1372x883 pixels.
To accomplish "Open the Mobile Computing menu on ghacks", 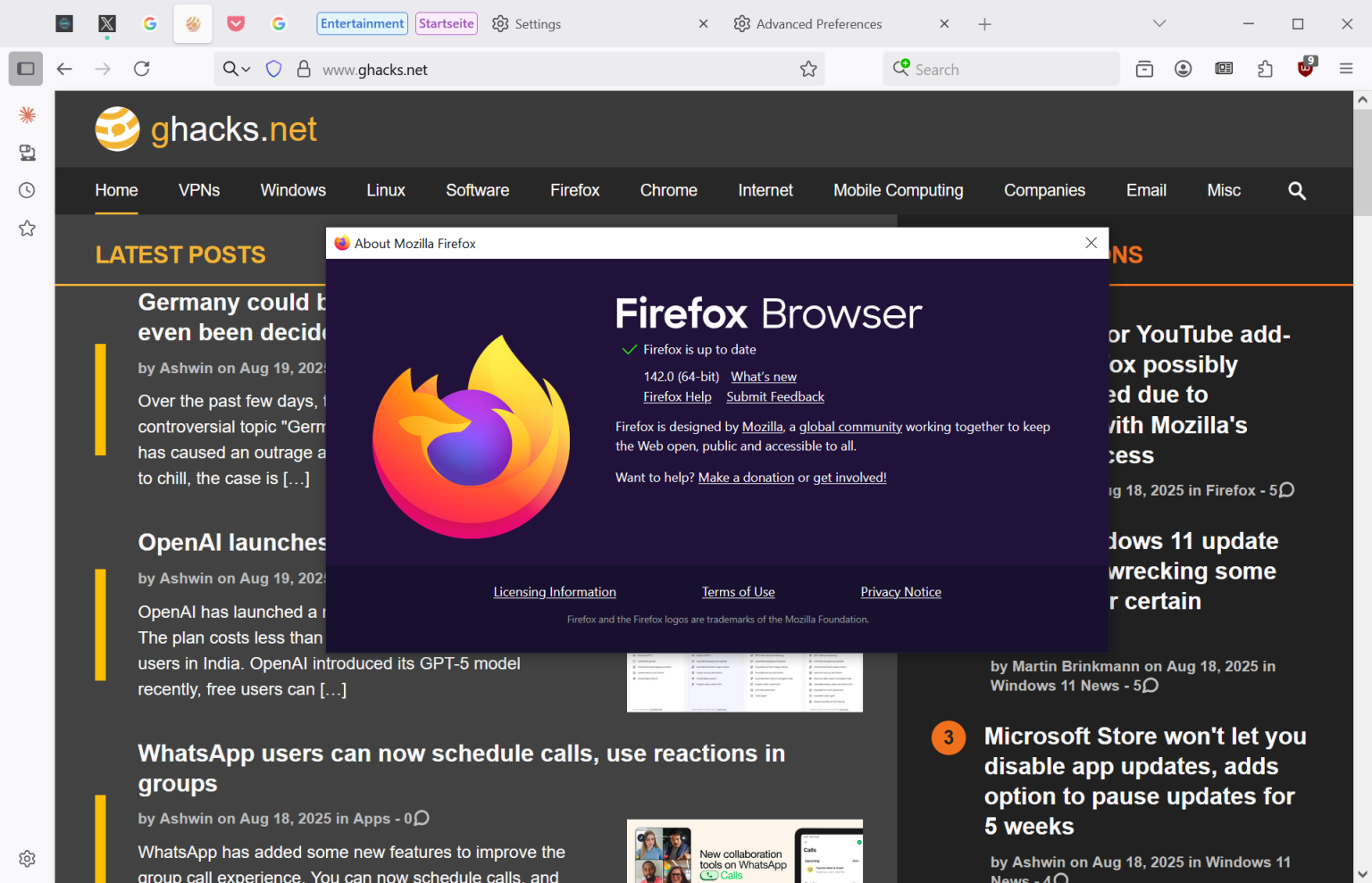I will click(x=898, y=190).
